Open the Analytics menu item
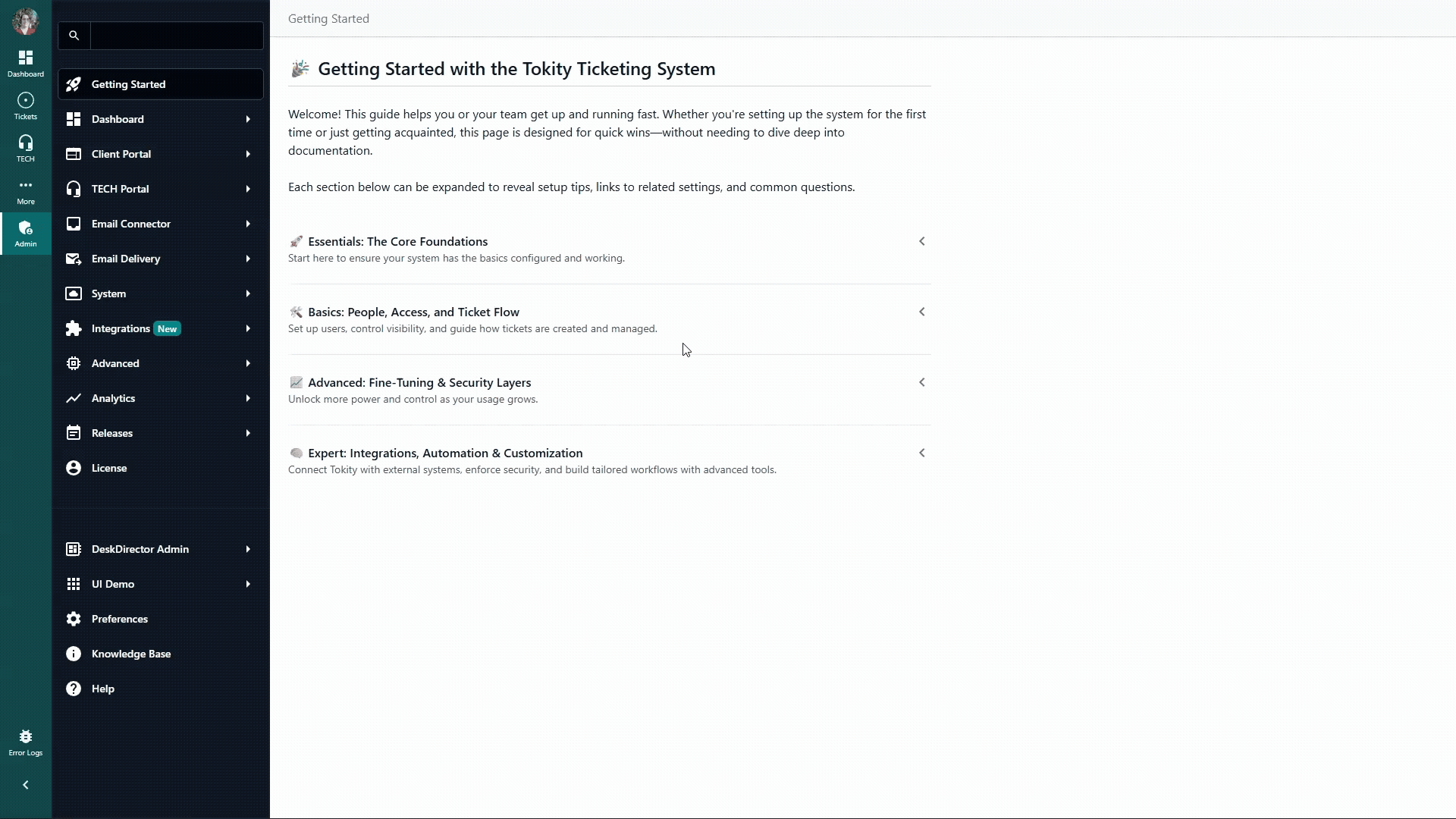Screen dimensions: 1456x819 pos(114,398)
